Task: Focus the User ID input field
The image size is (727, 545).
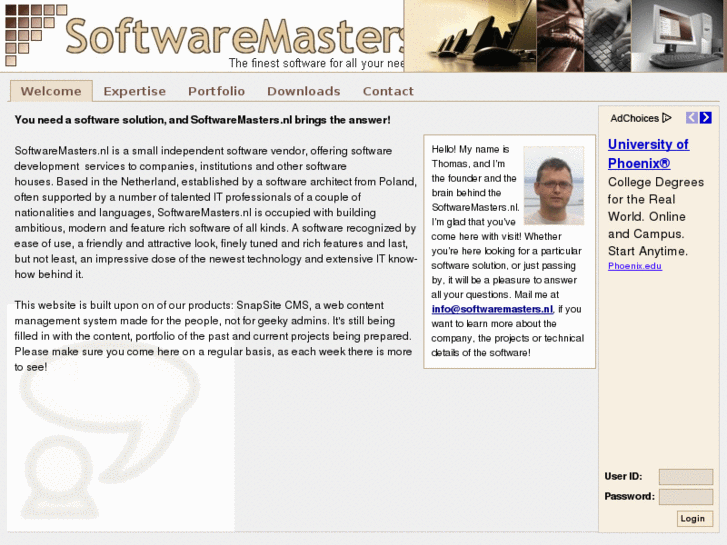Action: click(x=686, y=476)
